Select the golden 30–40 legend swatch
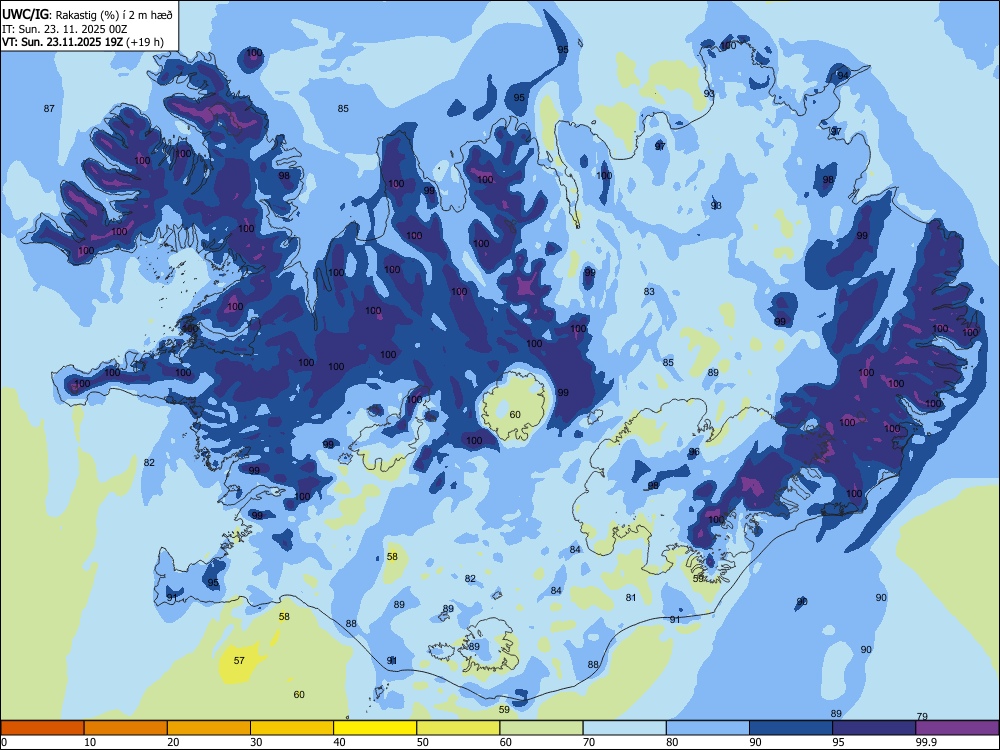 [292, 728]
